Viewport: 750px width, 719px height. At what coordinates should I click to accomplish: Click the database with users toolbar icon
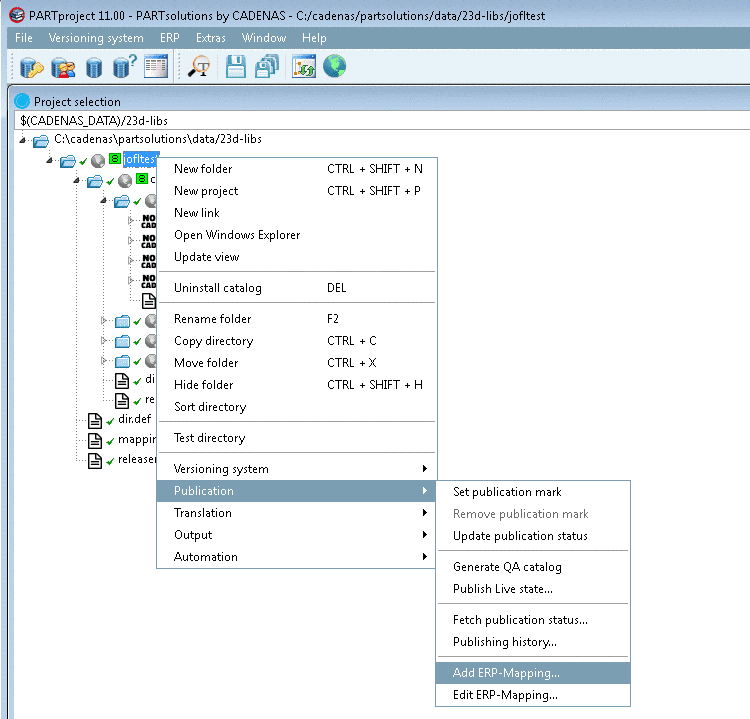tap(63, 67)
